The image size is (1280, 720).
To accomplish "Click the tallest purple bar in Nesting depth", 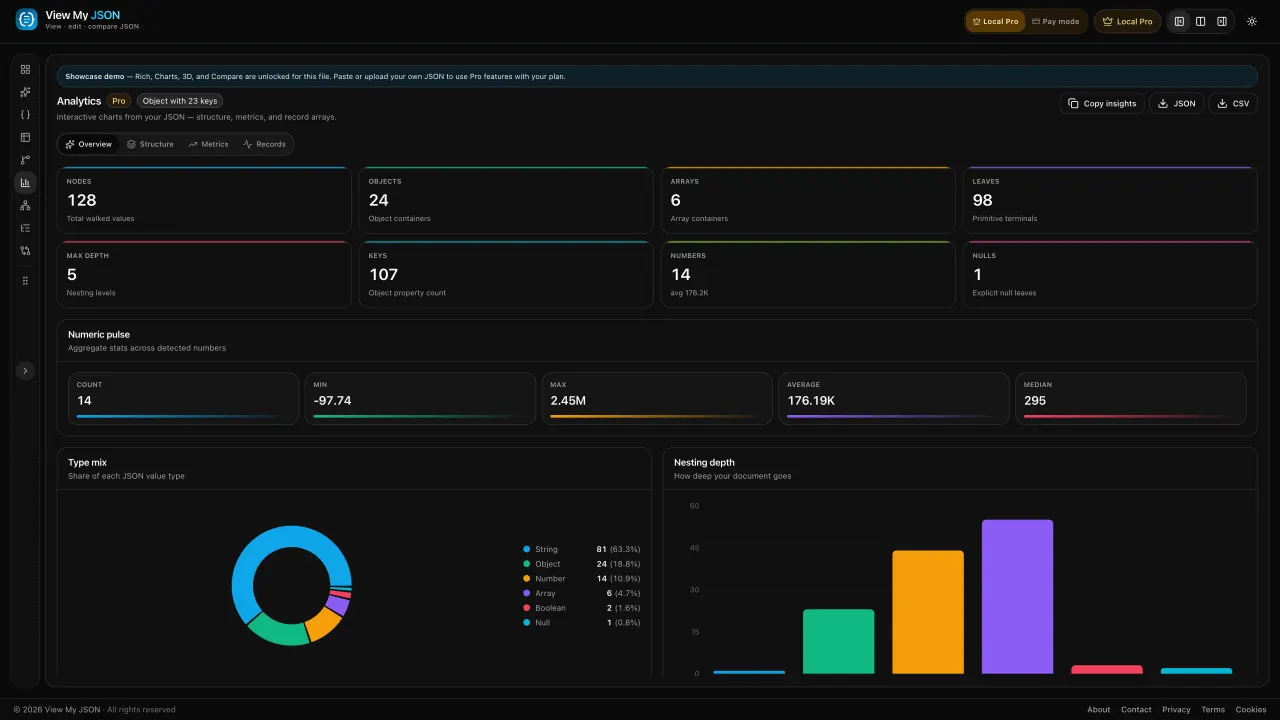I will pyautogui.click(x=1018, y=597).
